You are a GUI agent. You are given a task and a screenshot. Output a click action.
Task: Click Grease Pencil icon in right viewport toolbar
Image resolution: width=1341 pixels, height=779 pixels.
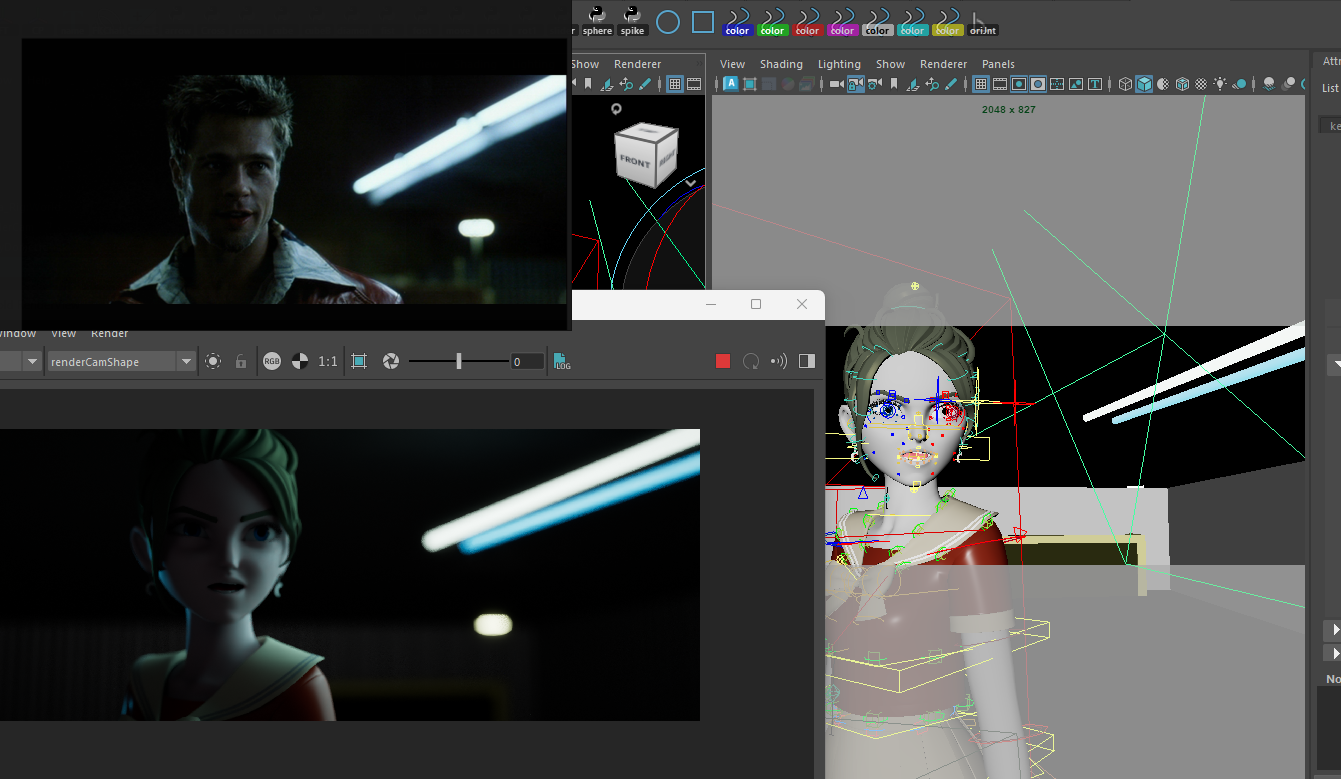[x=951, y=84]
